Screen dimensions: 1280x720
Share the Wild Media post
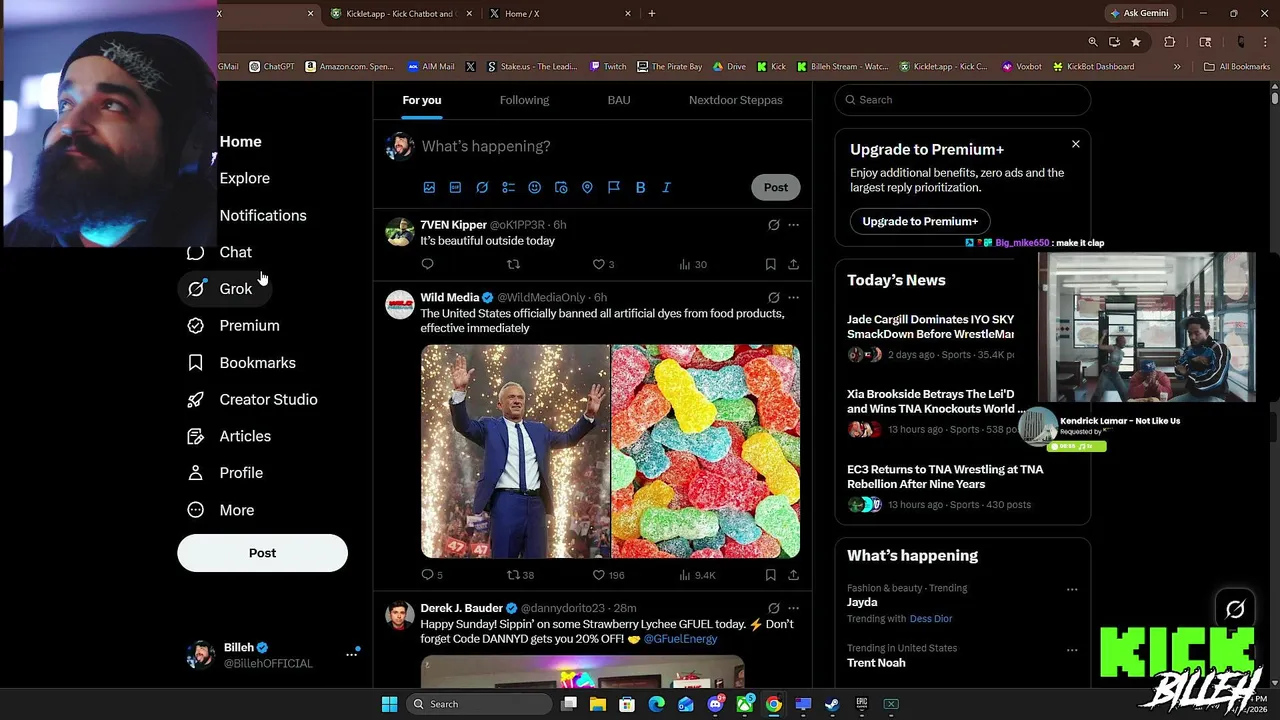(793, 575)
